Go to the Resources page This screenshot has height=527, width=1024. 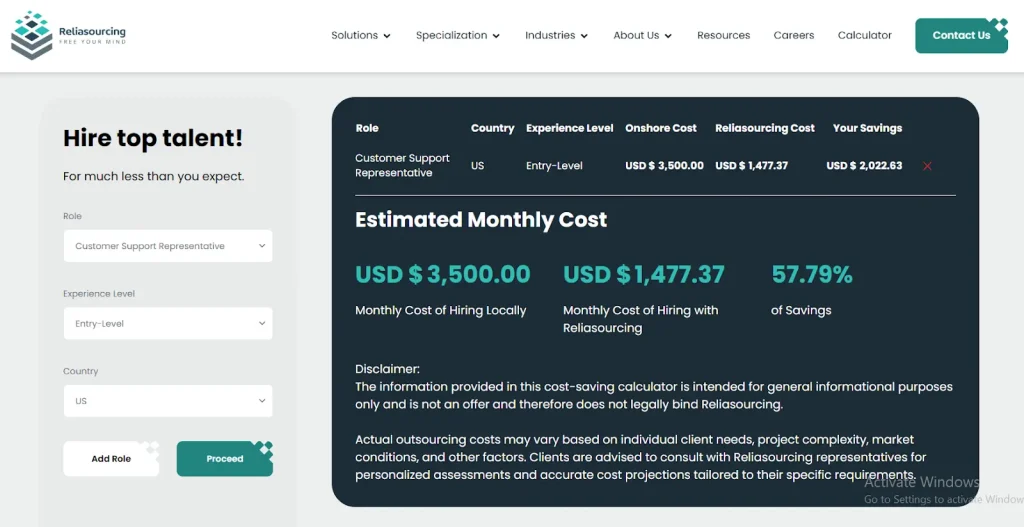tap(724, 35)
